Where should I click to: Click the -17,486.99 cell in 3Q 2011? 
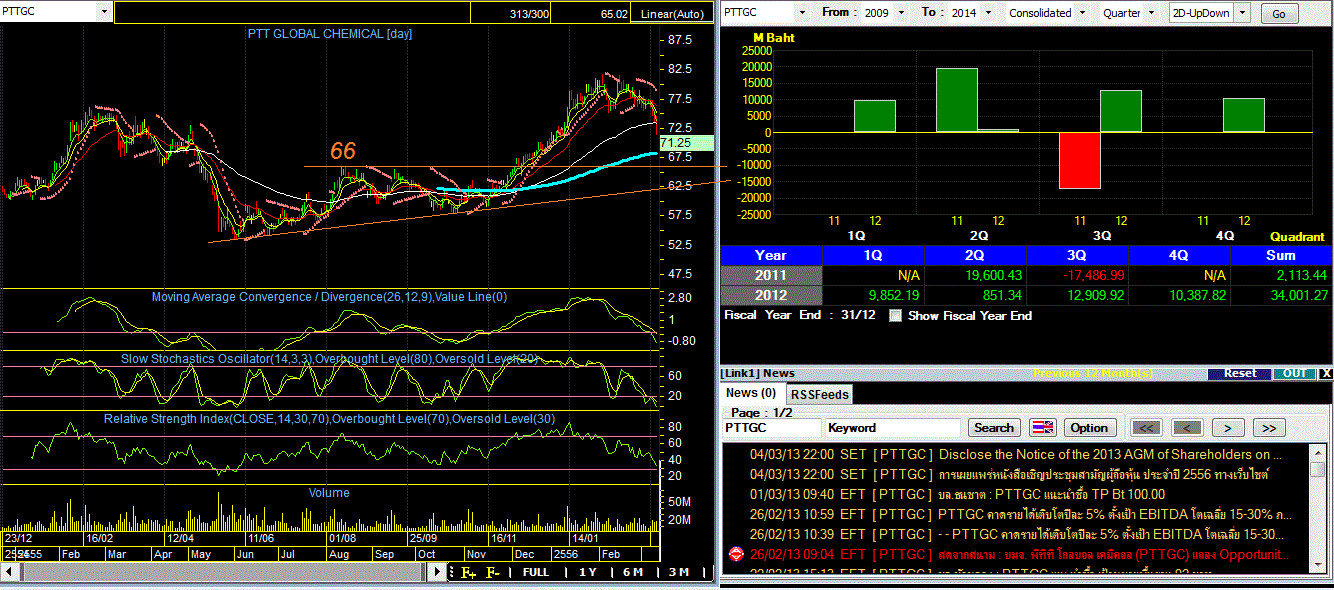[1078, 275]
